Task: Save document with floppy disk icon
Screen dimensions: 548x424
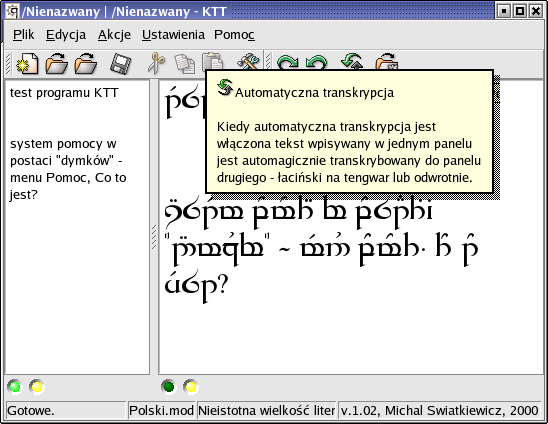Action: (x=121, y=64)
